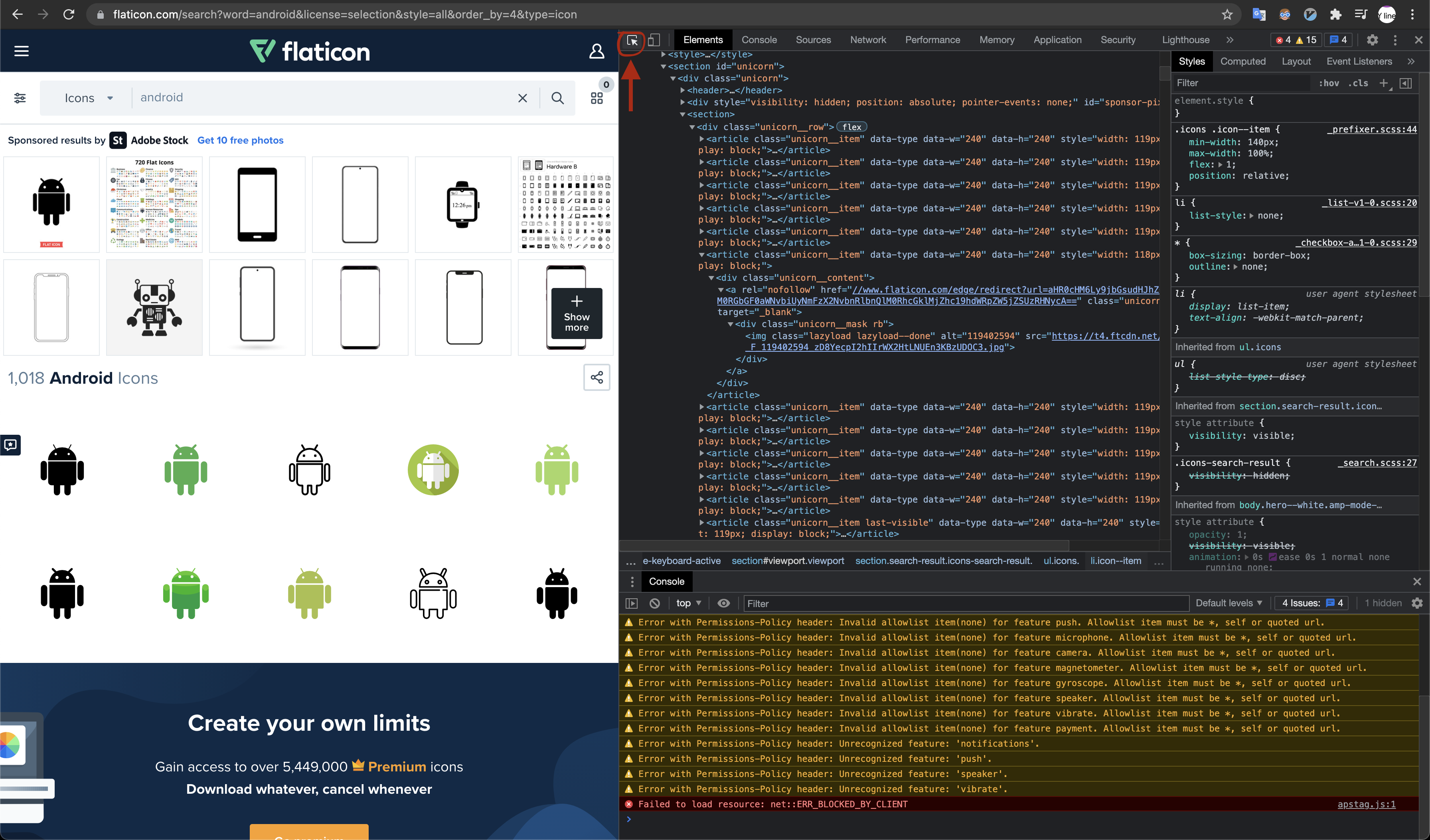The height and width of the screenshot is (840, 1430).
Task: Toggle the .cls class editor
Action: (1358, 83)
